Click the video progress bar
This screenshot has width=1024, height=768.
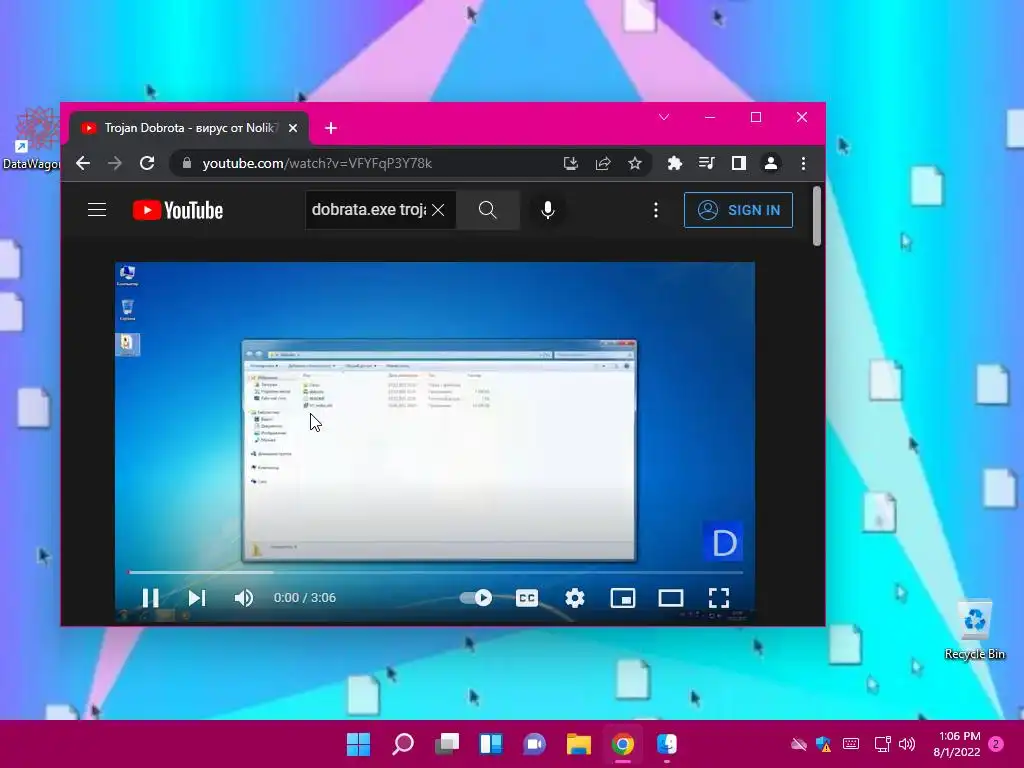[436, 572]
